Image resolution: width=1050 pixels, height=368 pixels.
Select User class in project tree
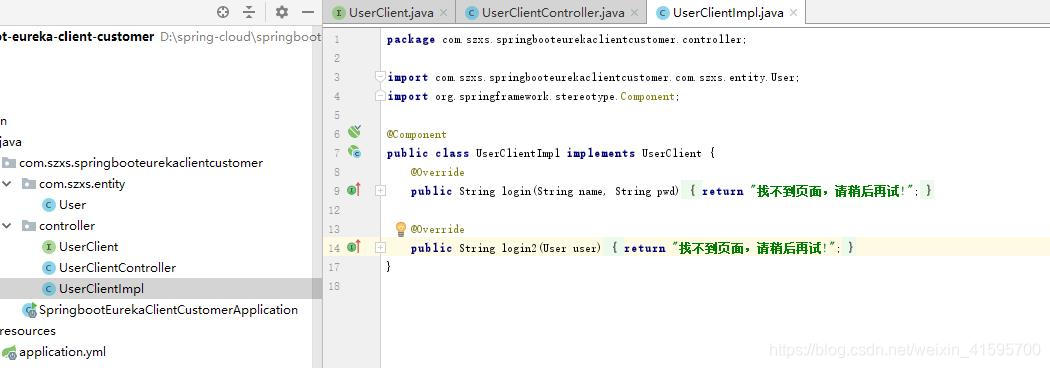(x=72, y=205)
